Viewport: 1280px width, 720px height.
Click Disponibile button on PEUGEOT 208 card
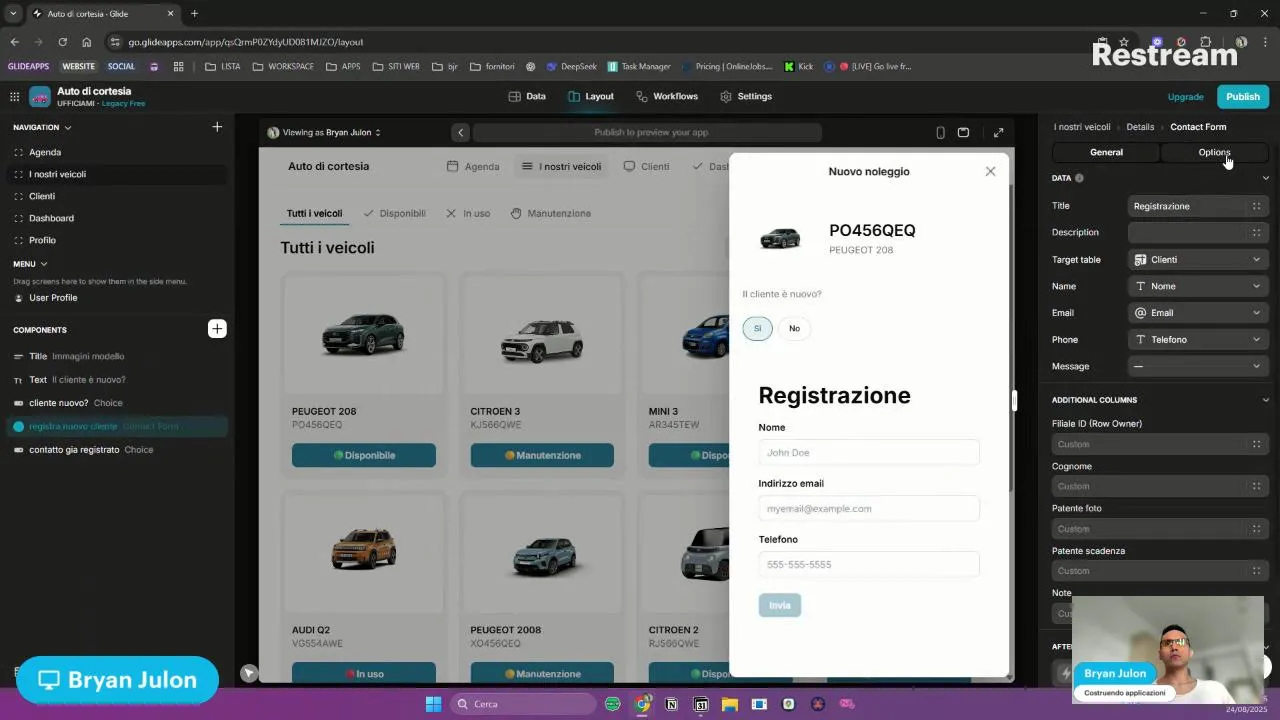coord(364,455)
